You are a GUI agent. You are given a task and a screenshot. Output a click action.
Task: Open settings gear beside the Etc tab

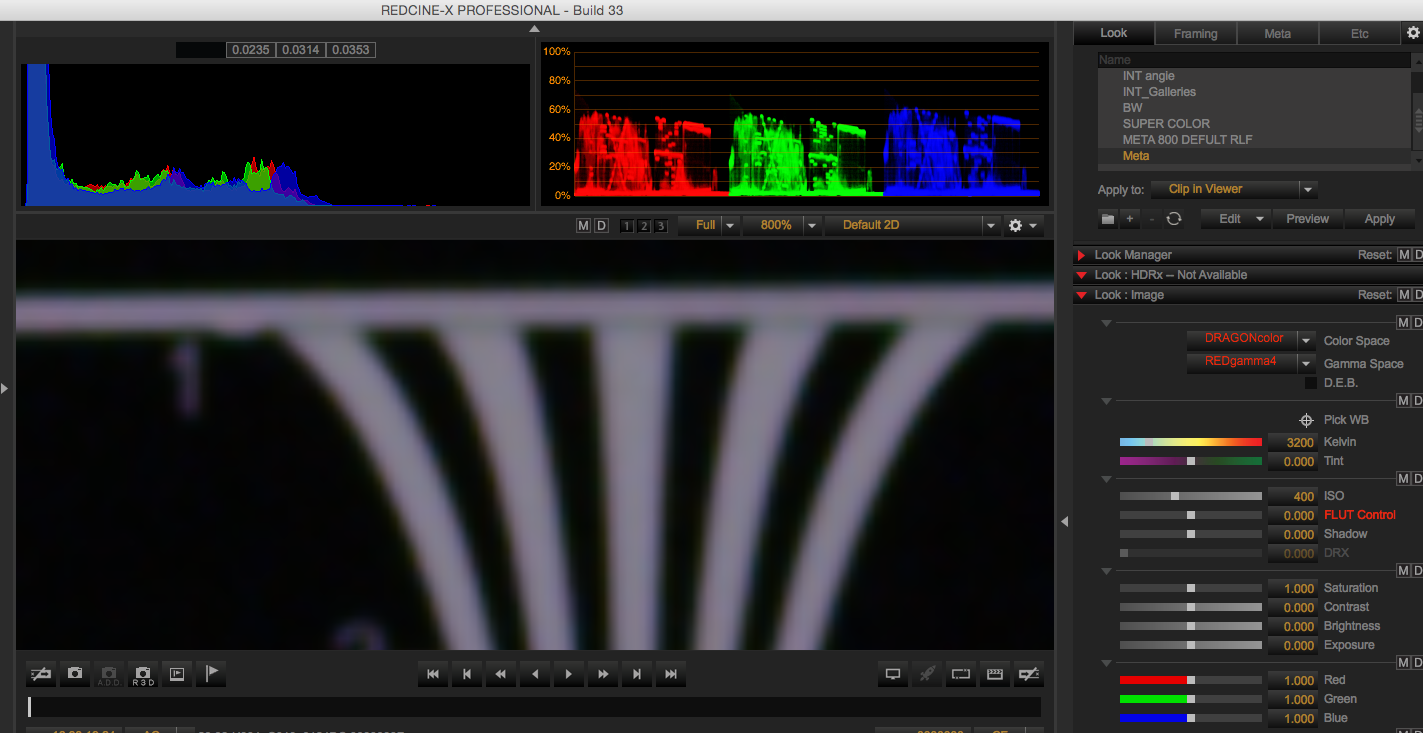pos(1413,32)
